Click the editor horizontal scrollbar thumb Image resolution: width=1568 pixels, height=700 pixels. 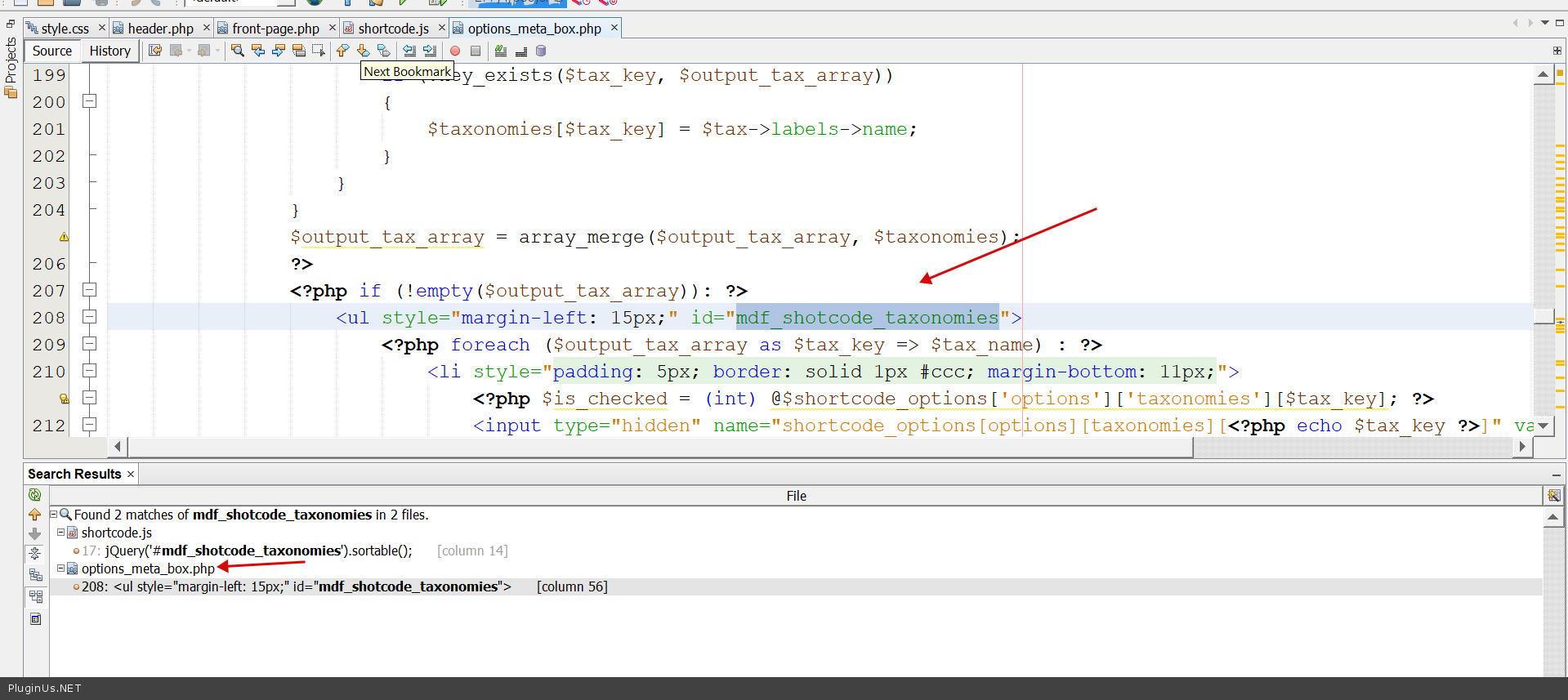pos(659,446)
